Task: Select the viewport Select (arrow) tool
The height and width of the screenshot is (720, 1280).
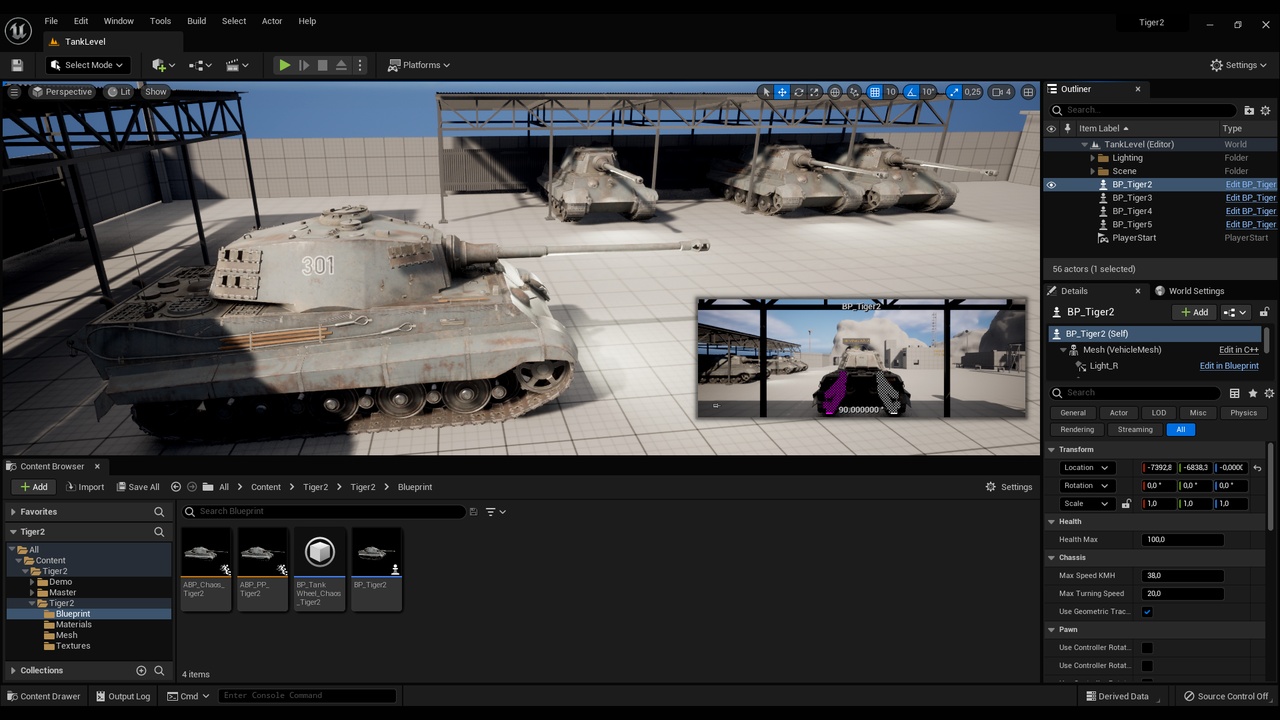Action: (766, 92)
